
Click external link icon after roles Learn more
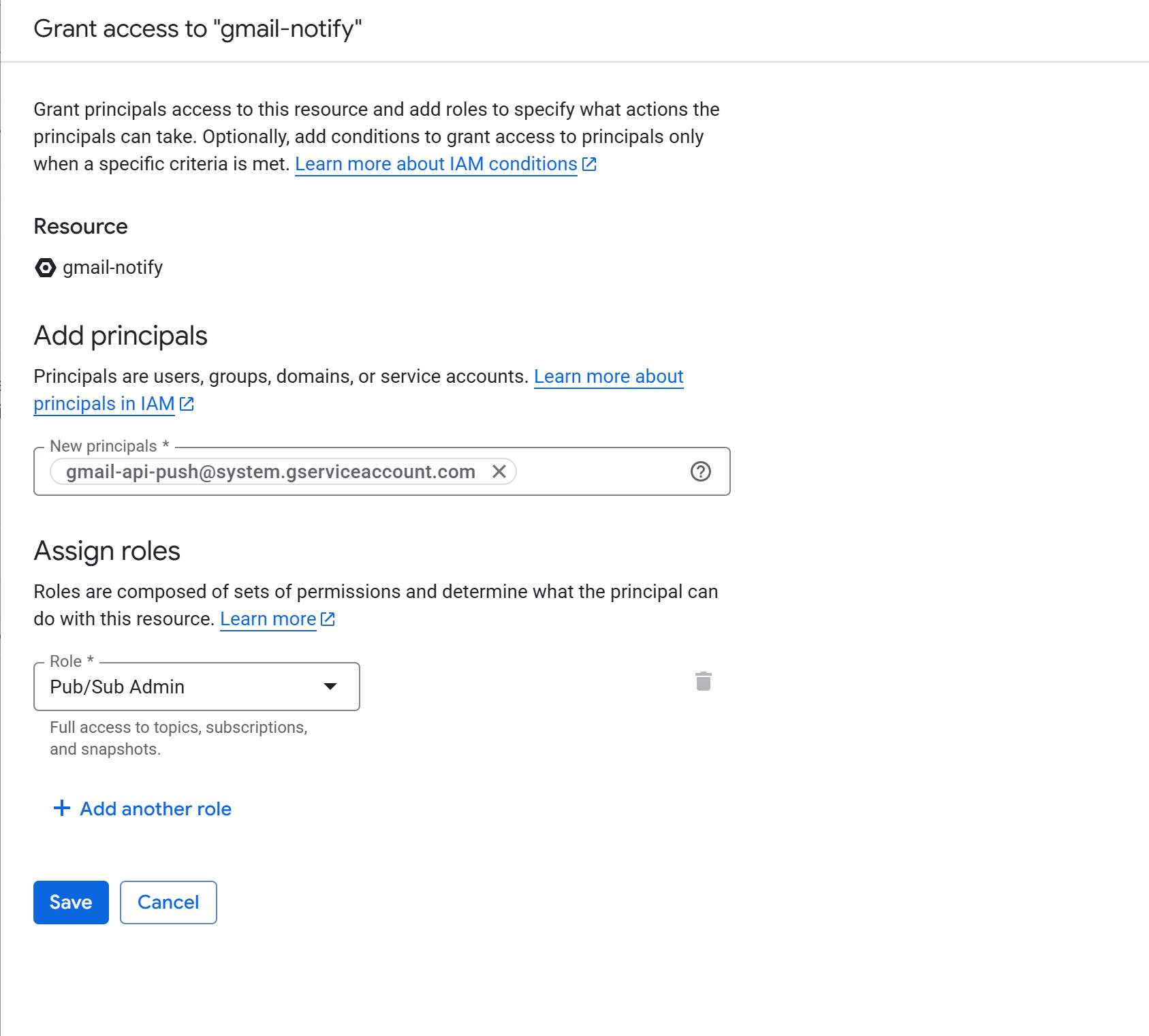(x=328, y=619)
